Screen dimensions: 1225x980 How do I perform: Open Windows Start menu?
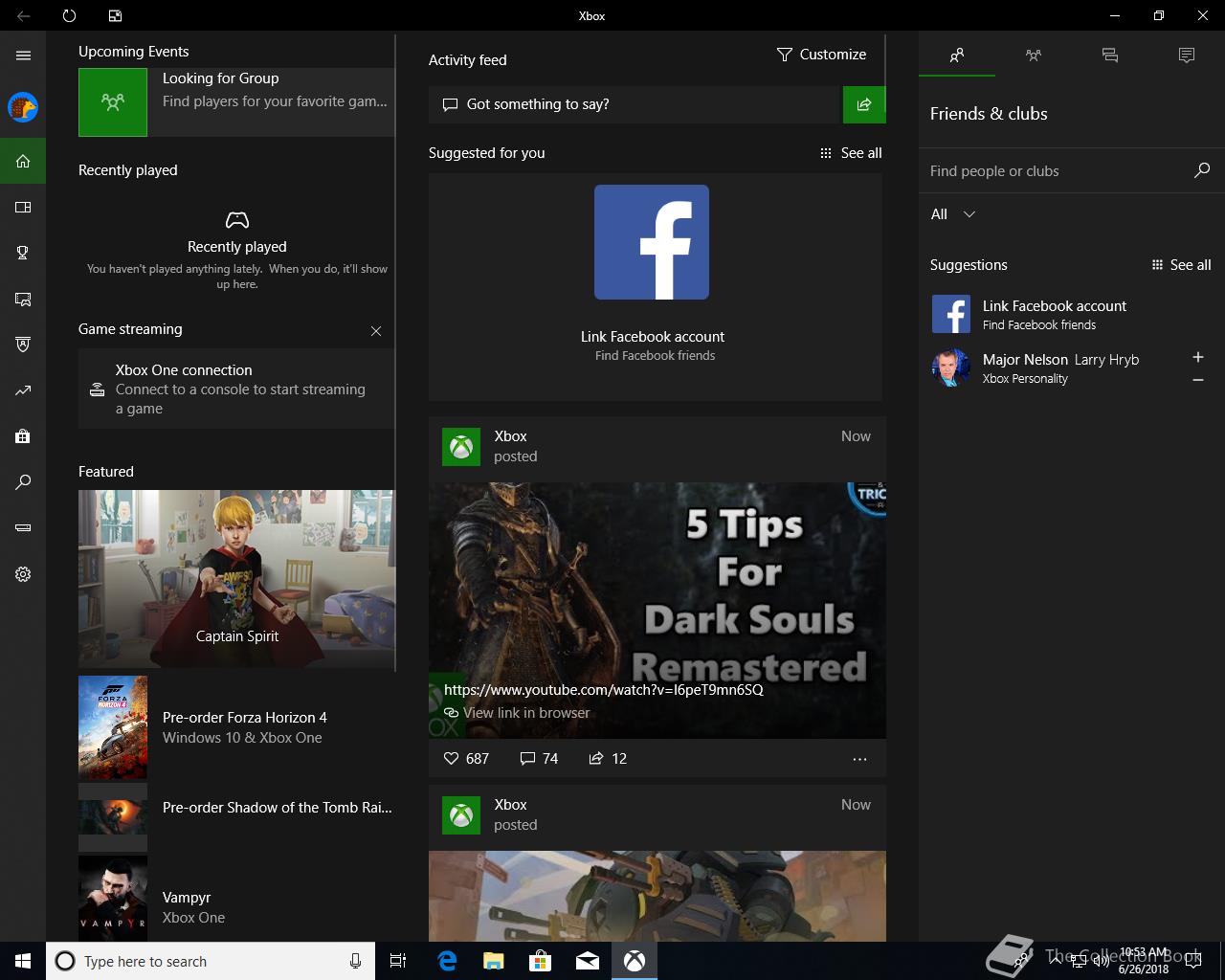coord(23,961)
